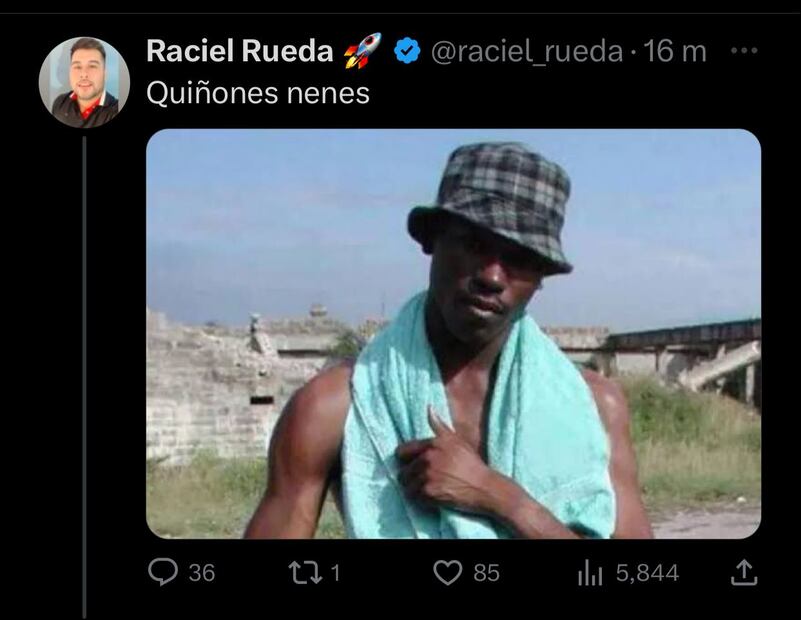Click the 36 replies count

point(202,573)
